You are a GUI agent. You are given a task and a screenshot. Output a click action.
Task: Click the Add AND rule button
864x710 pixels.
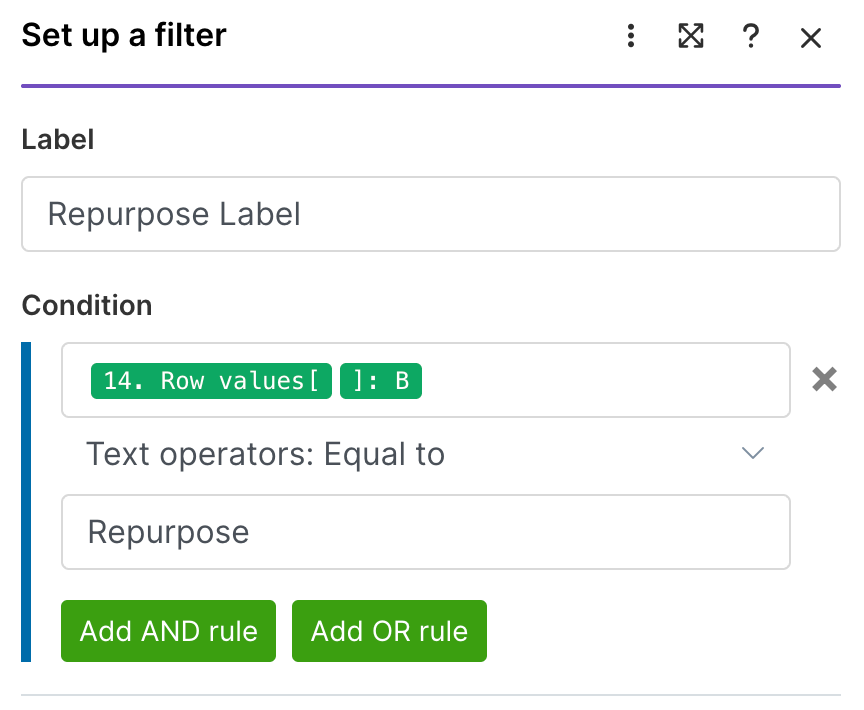(168, 631)
